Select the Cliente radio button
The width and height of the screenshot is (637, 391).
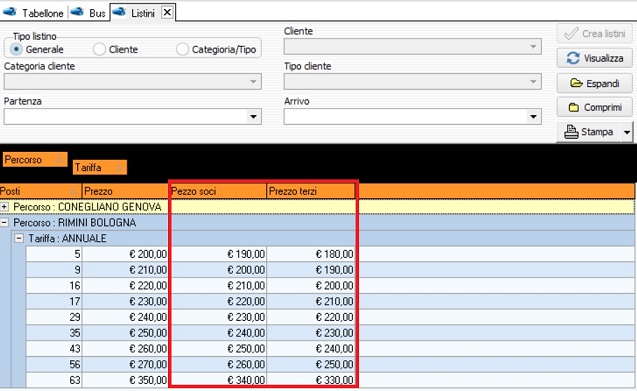[x=99, y=49]
